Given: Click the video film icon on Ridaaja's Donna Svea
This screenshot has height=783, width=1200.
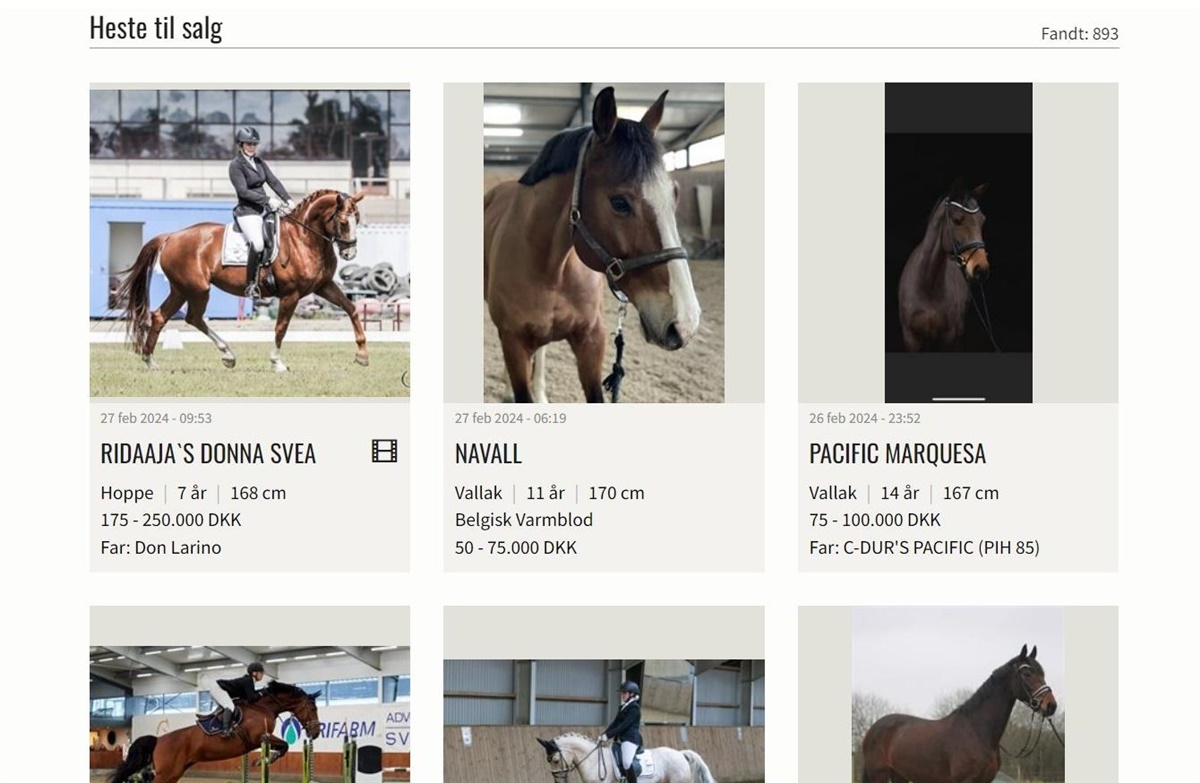Looking at the screenshot, I should [384, 452].
